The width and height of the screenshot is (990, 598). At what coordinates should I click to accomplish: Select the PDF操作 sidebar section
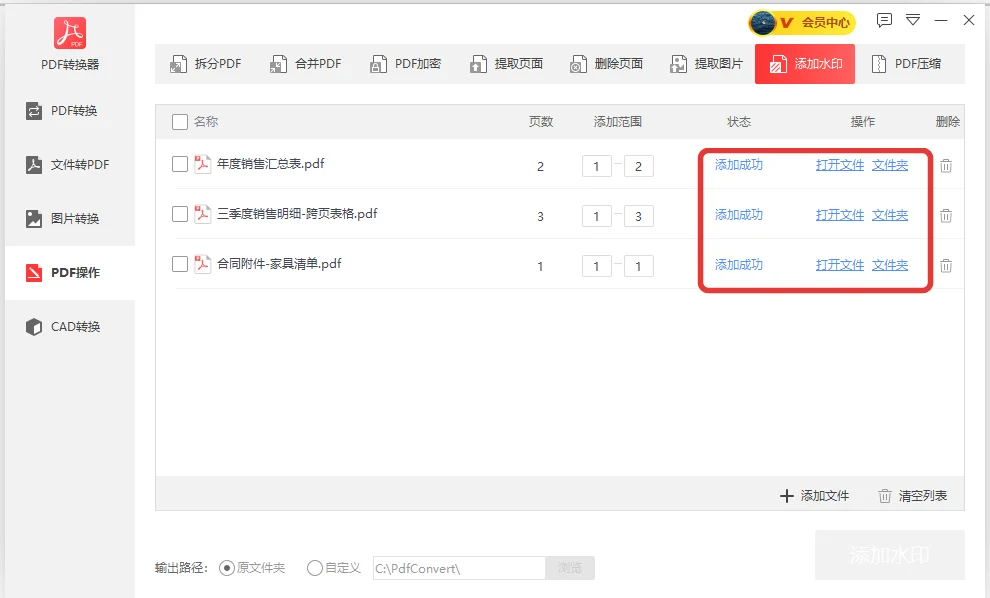[70, 273]
